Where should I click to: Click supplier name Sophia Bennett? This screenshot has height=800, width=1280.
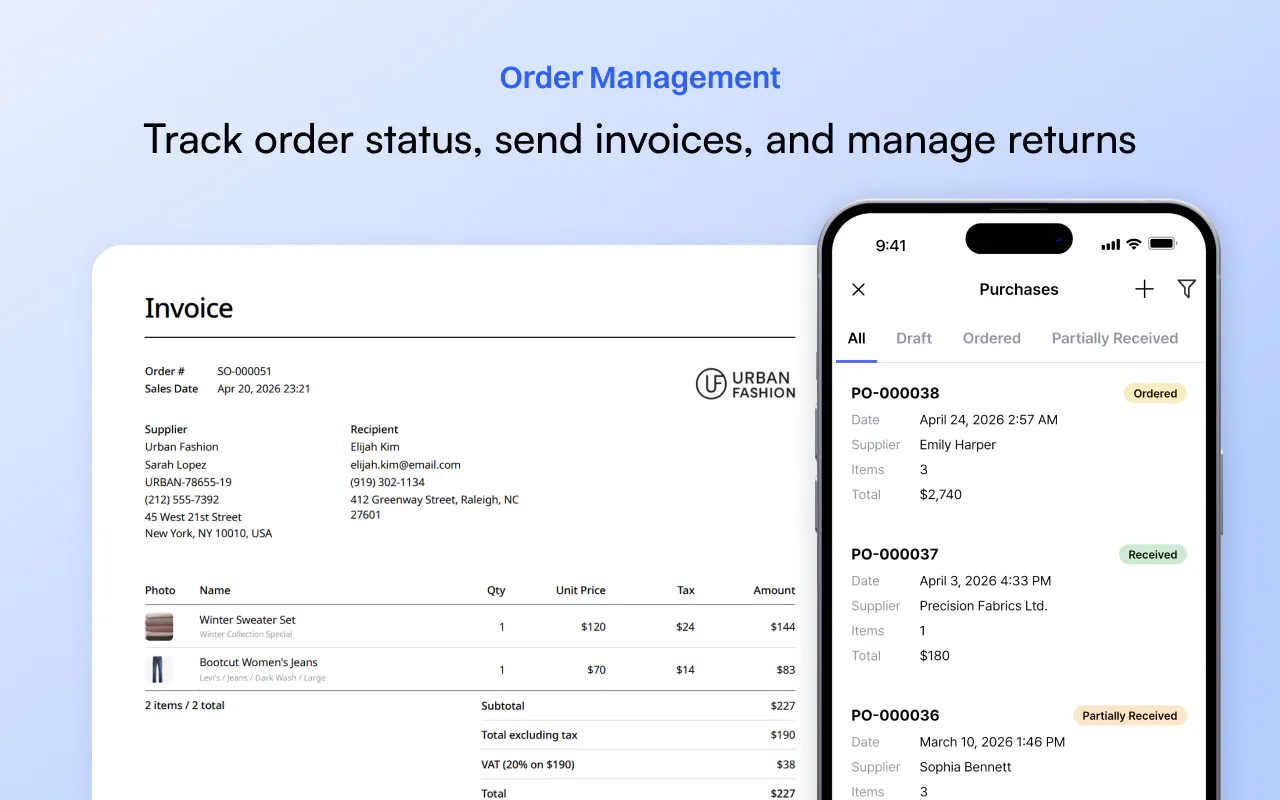pyautogui.click(x=966, y=767)
